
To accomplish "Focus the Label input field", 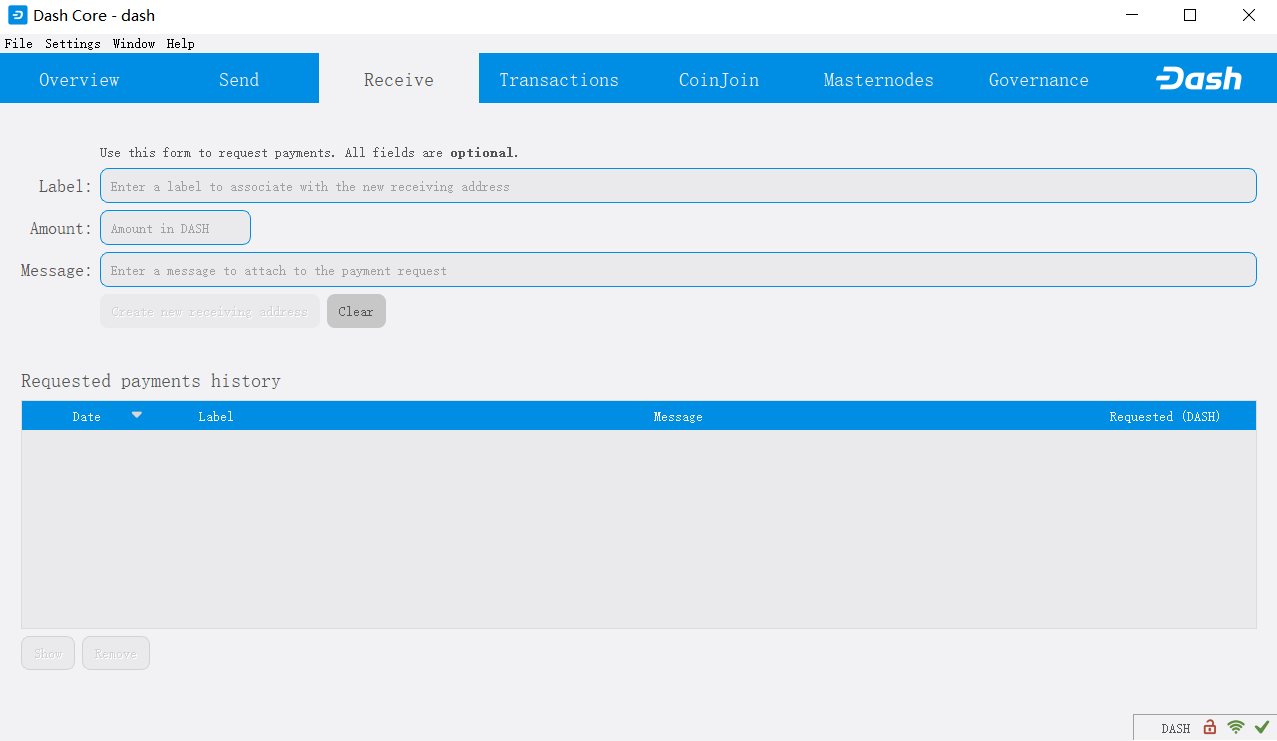I will pyautogui.click(x=678, y=186).
